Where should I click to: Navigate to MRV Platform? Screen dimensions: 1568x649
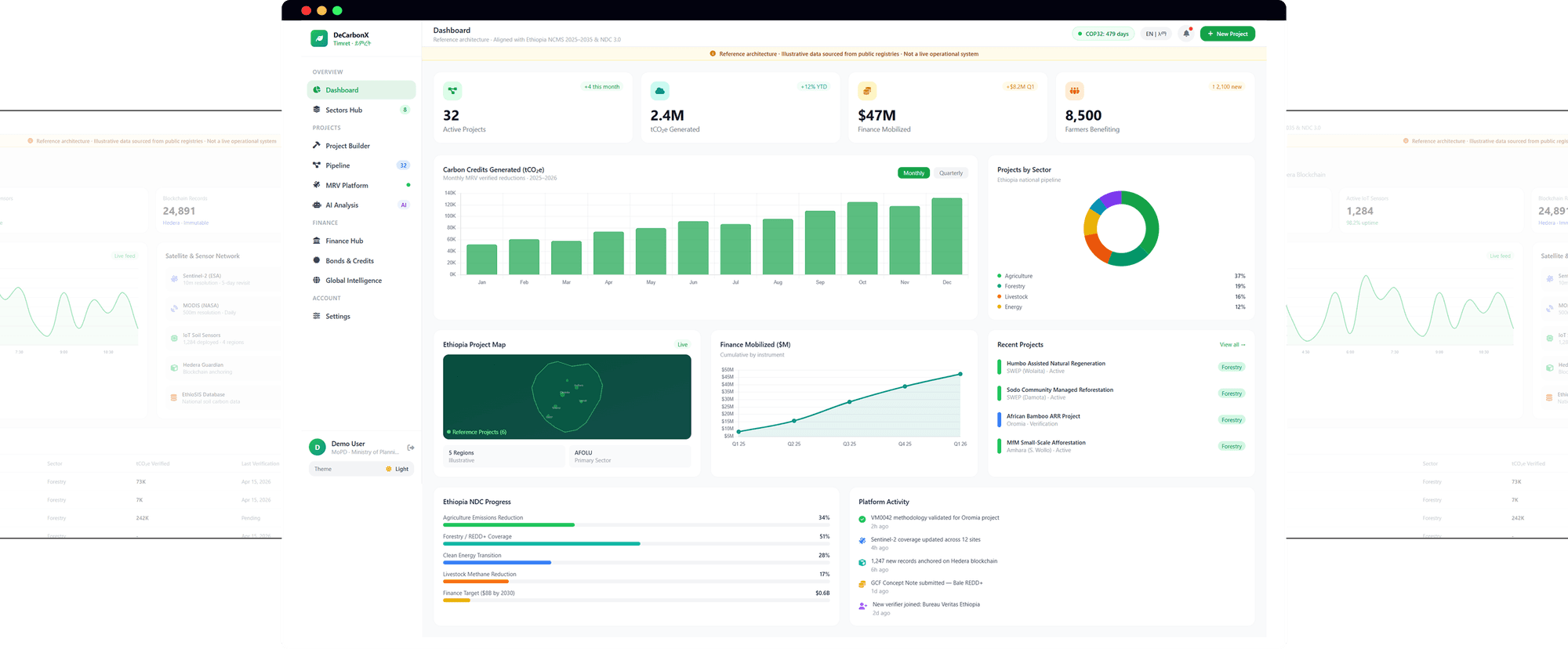coord(361,185)
